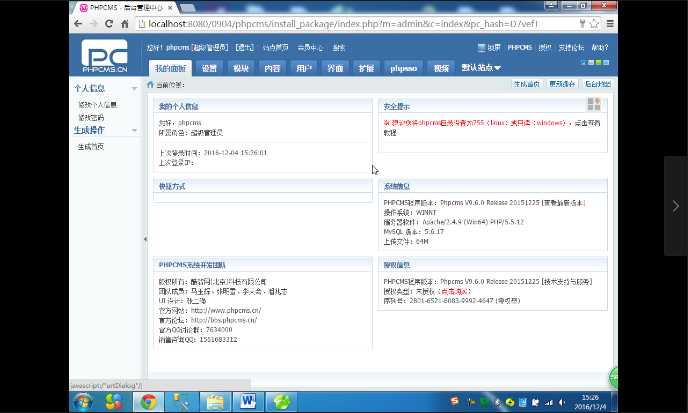Open the 授权 link
This screenshot has width=688, height=413.
pos(545,47)
